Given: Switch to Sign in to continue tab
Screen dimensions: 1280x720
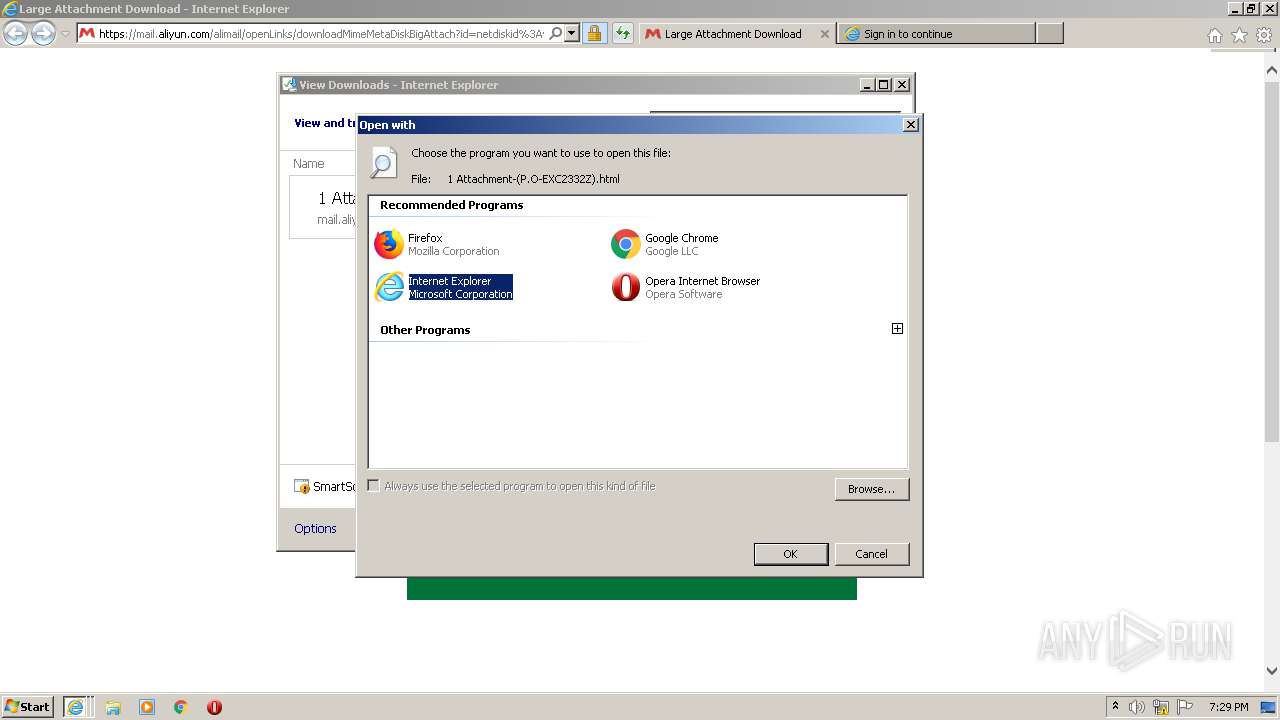Looking at the screenshot, I should 936,34.
